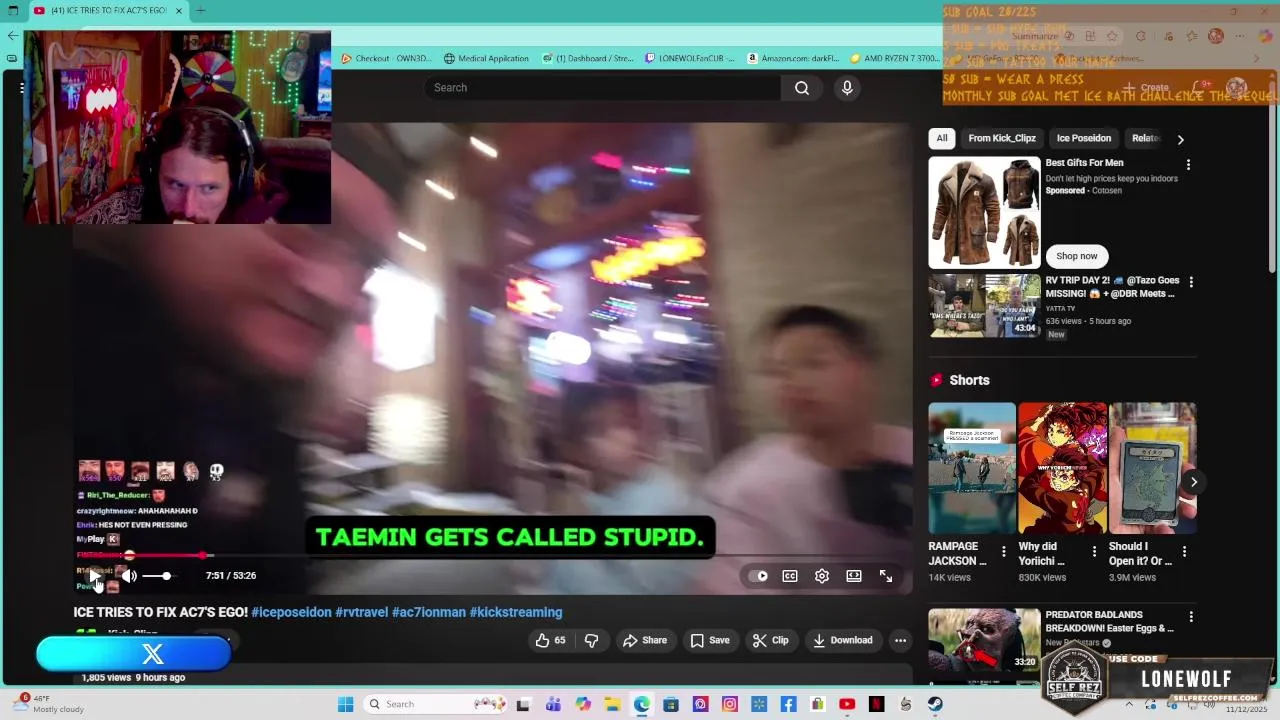The image size is (1280, 720).
Task: Open options menu for the Best Gifts For Men ad
Action: click(x=1188, y=164)
